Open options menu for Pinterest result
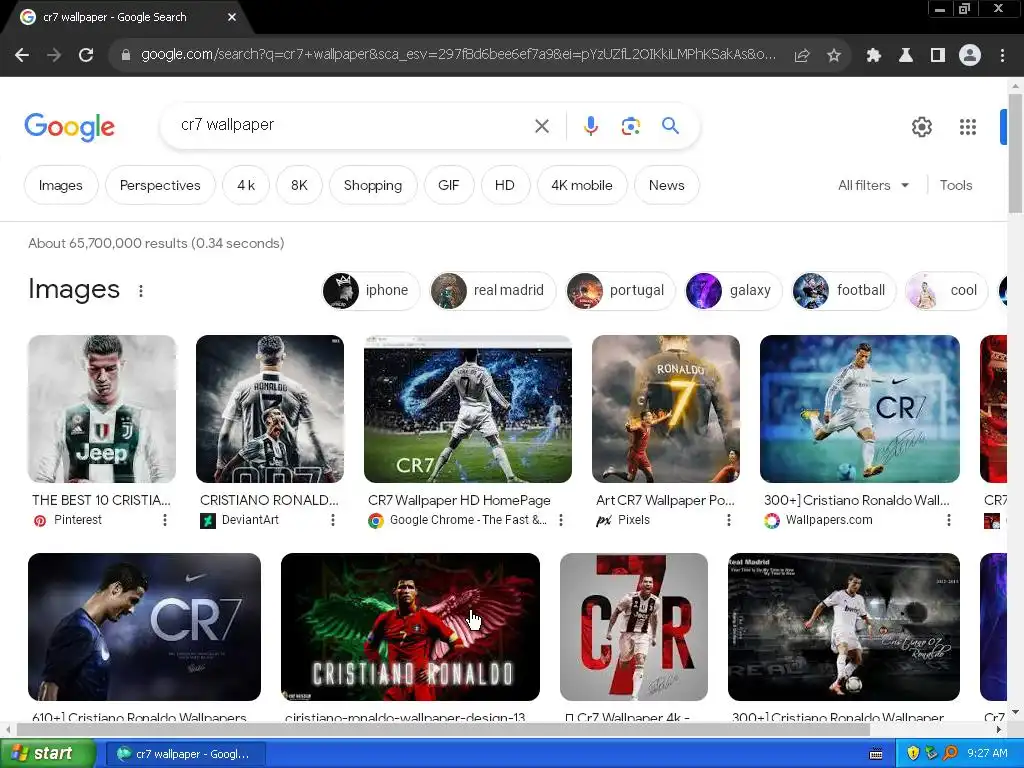The image size is (1024, 768). pyautogui.click(x=165, y=520)
